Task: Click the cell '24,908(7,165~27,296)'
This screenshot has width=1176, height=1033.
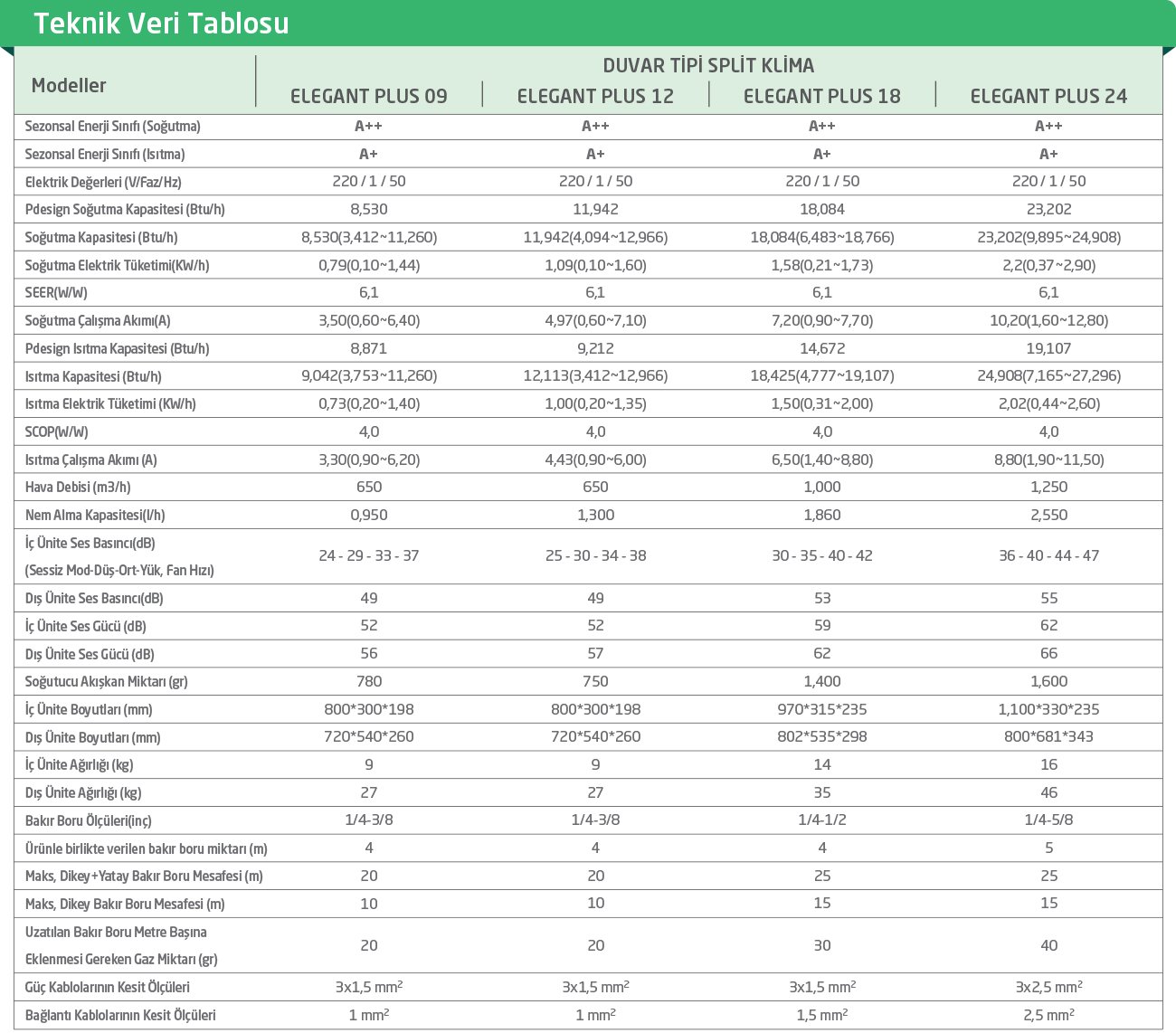Action: [x=1049, y=375]
